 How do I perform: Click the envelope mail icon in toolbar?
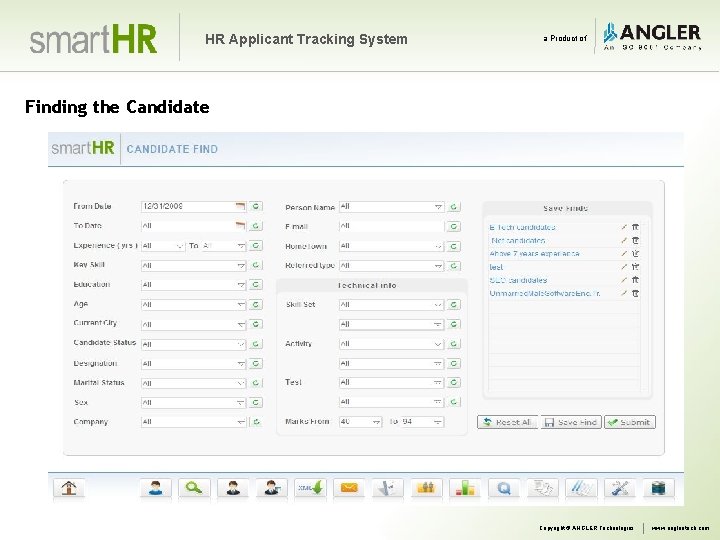(349, 488)
